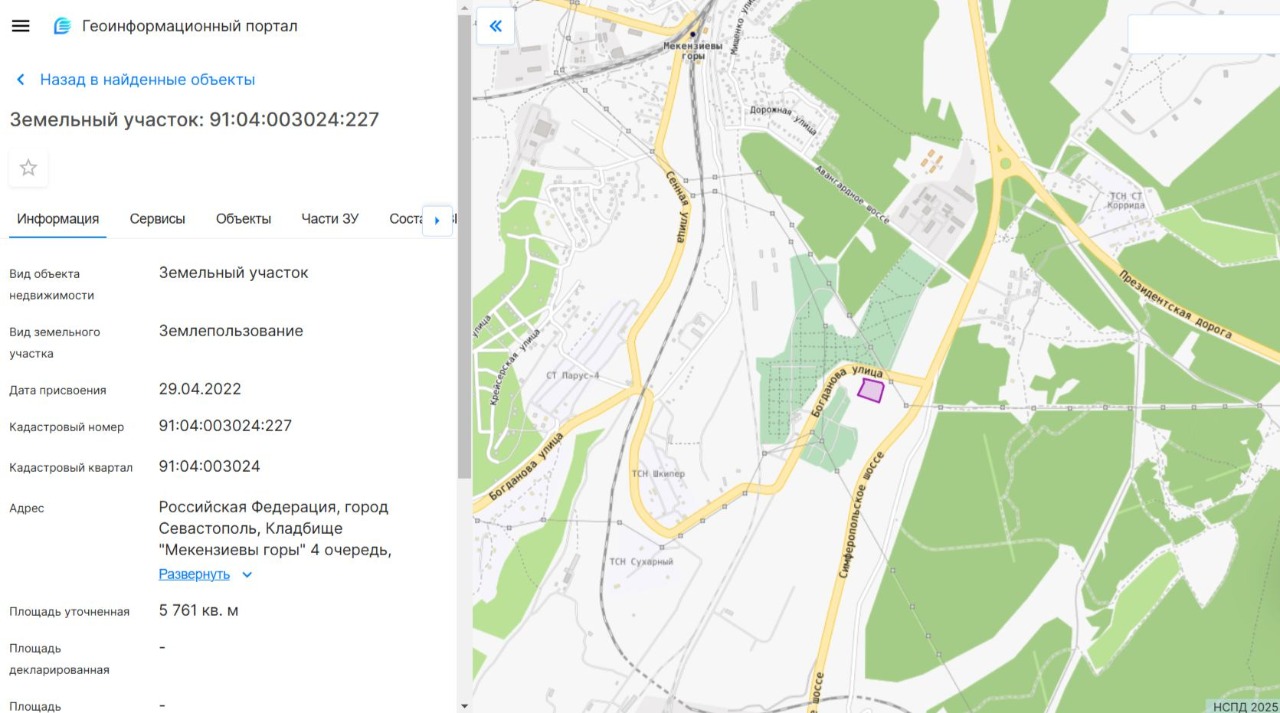Click the chevron next to Развернуть
This screenshot has width=1280, height=713.
[x=247, y=575]
